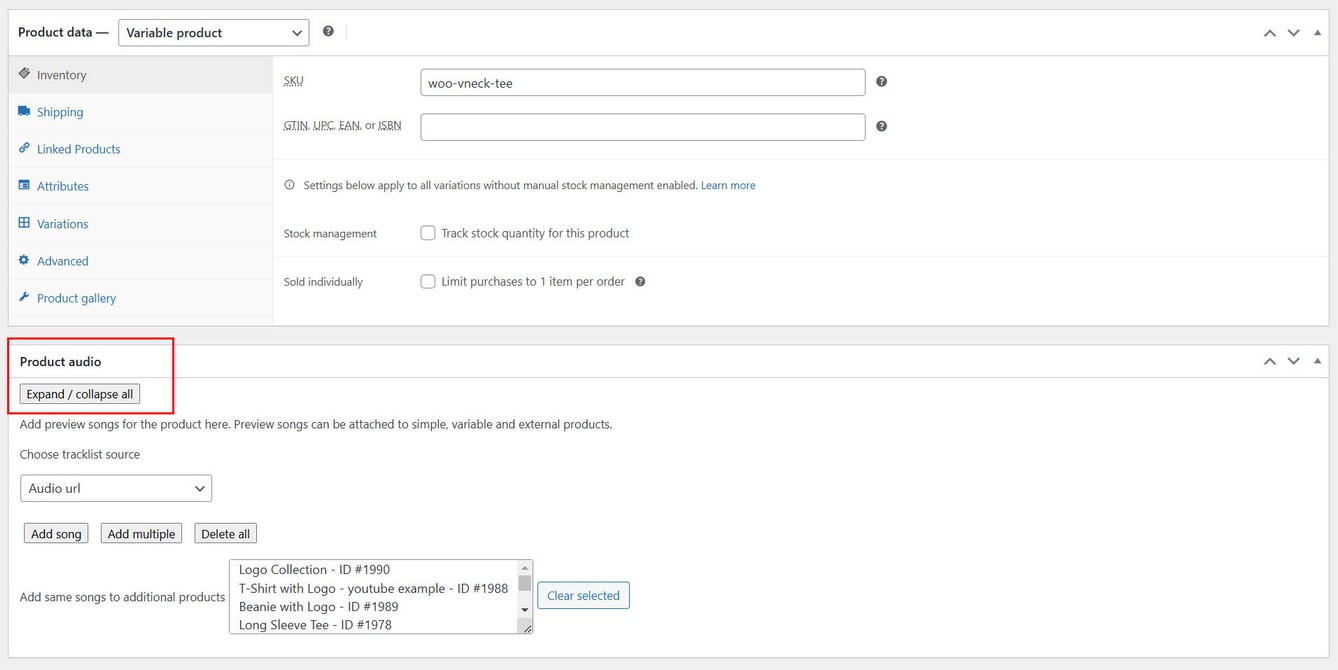1338x670 pixels.
Task: Open the Attributes tab
Action: (x=62, y=186)
